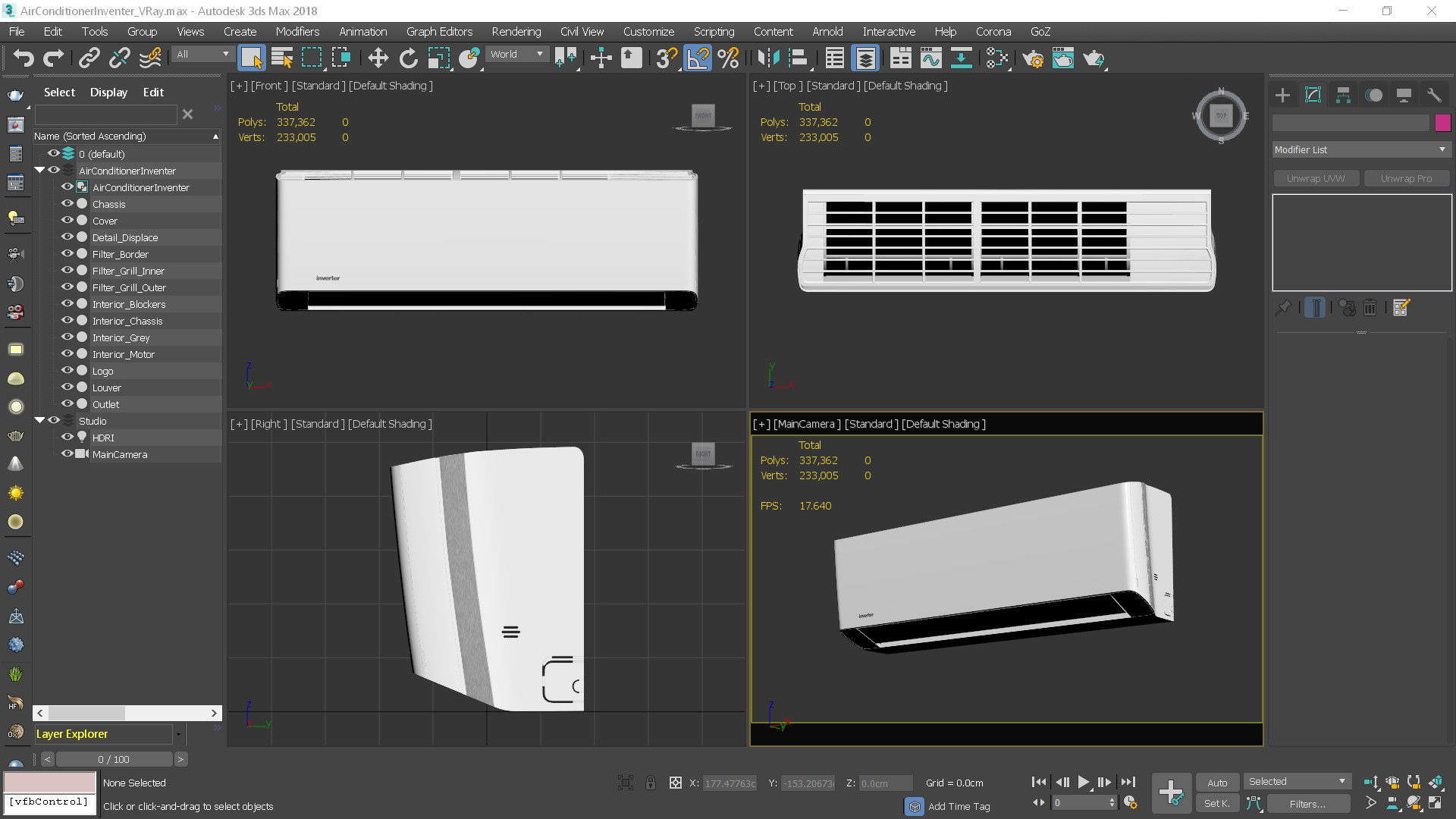Image resolution: width=1456 pixels, height=819 pixels.
Task: Open the Front viewport plus menu
Action: (x=239, y=86)
